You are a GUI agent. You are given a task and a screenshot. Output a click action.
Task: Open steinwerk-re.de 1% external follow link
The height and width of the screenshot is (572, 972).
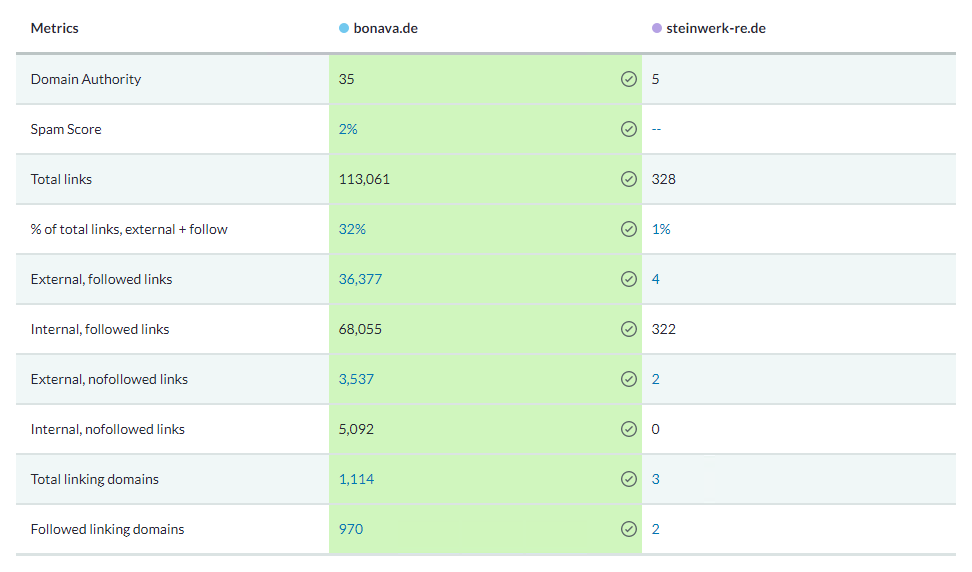pos(661,229)
